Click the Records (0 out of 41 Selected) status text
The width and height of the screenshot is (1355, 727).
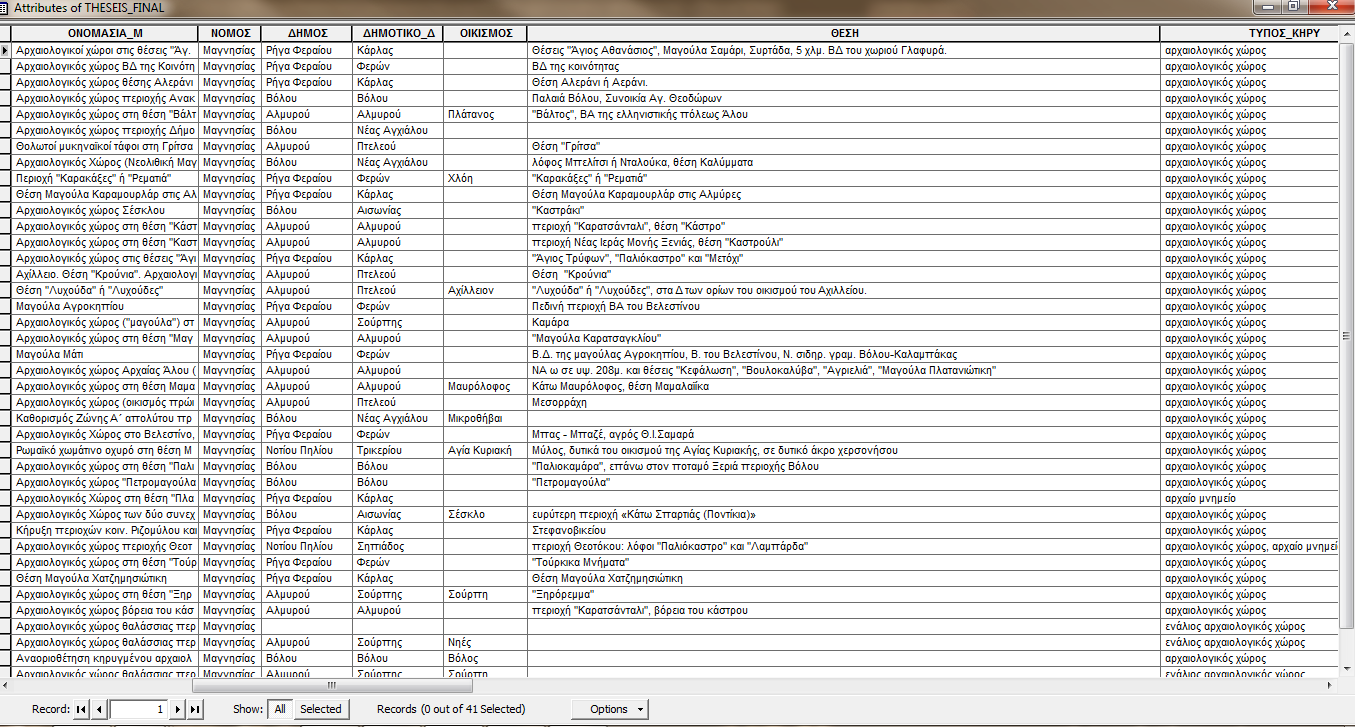[451, 709]
